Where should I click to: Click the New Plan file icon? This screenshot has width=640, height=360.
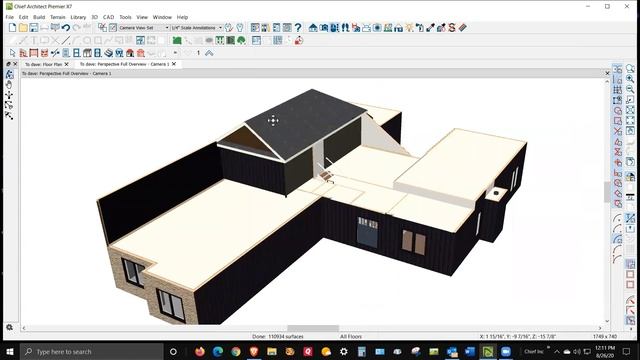12,28
